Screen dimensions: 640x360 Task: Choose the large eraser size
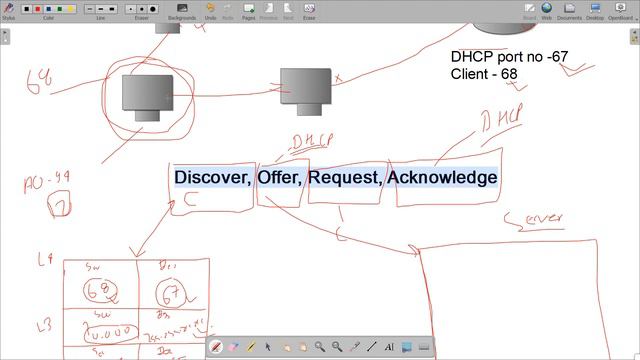(153, 9)
